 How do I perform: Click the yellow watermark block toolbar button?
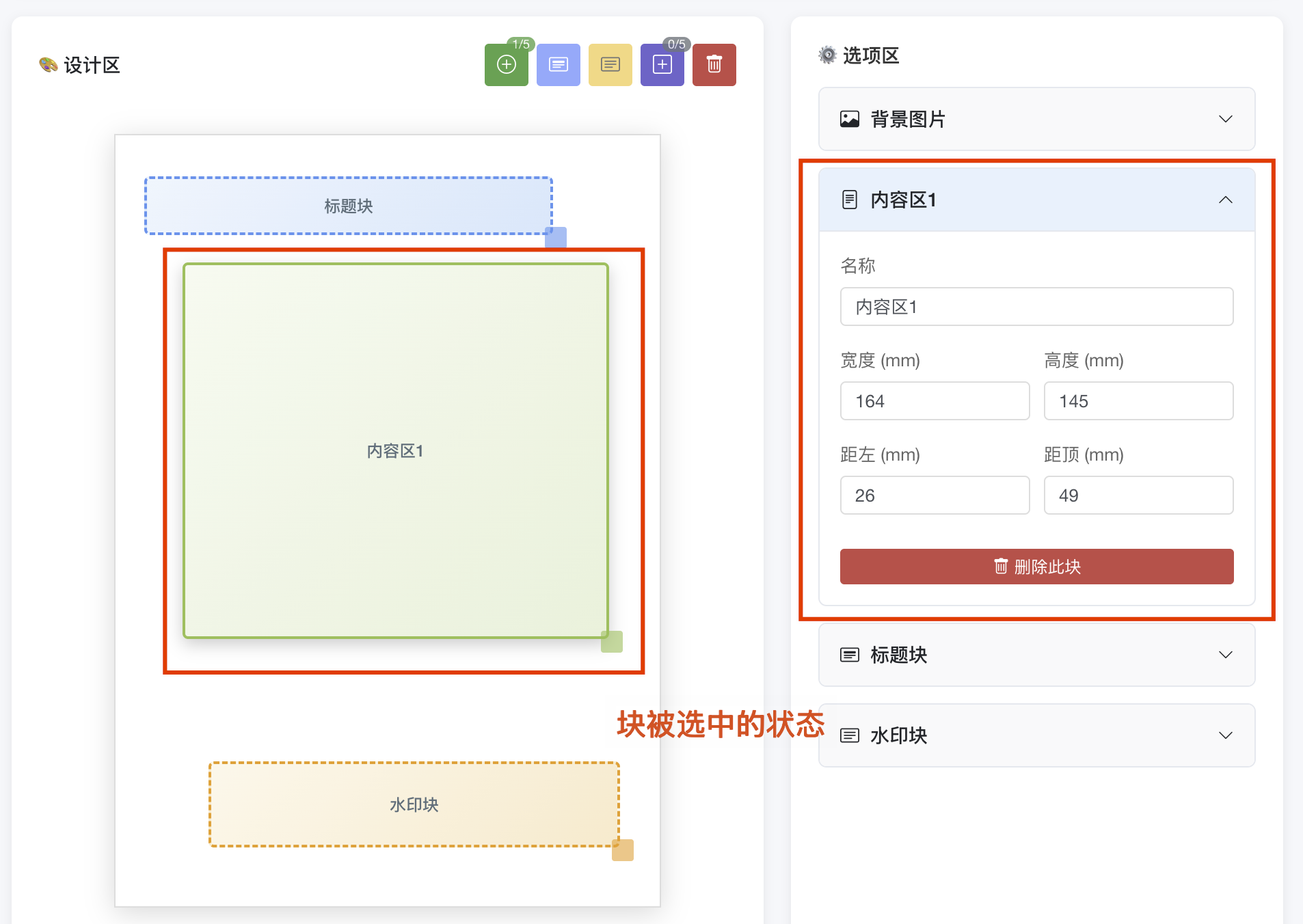point(610,65)
